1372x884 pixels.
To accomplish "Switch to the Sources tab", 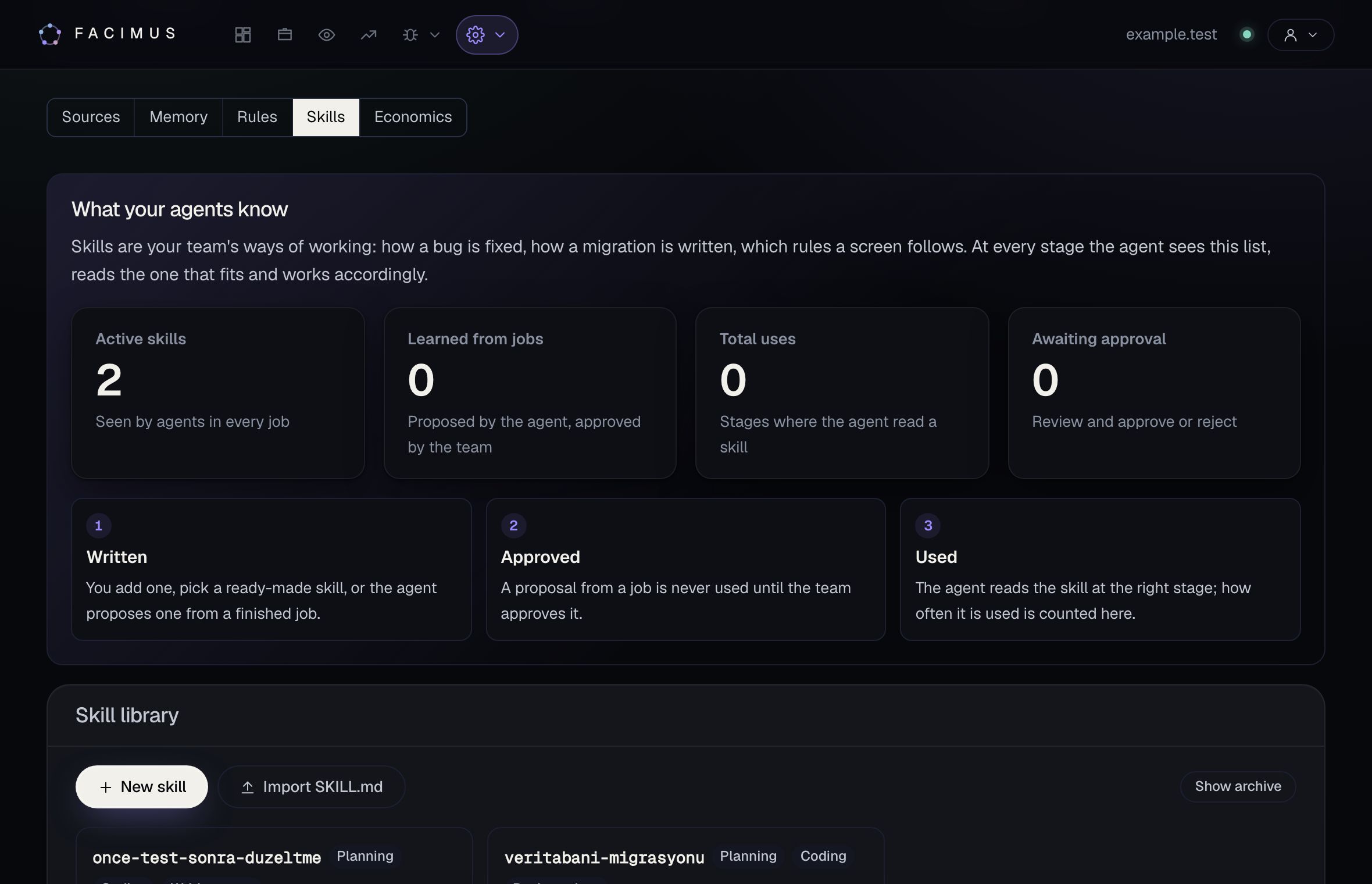I will point(91,117).
